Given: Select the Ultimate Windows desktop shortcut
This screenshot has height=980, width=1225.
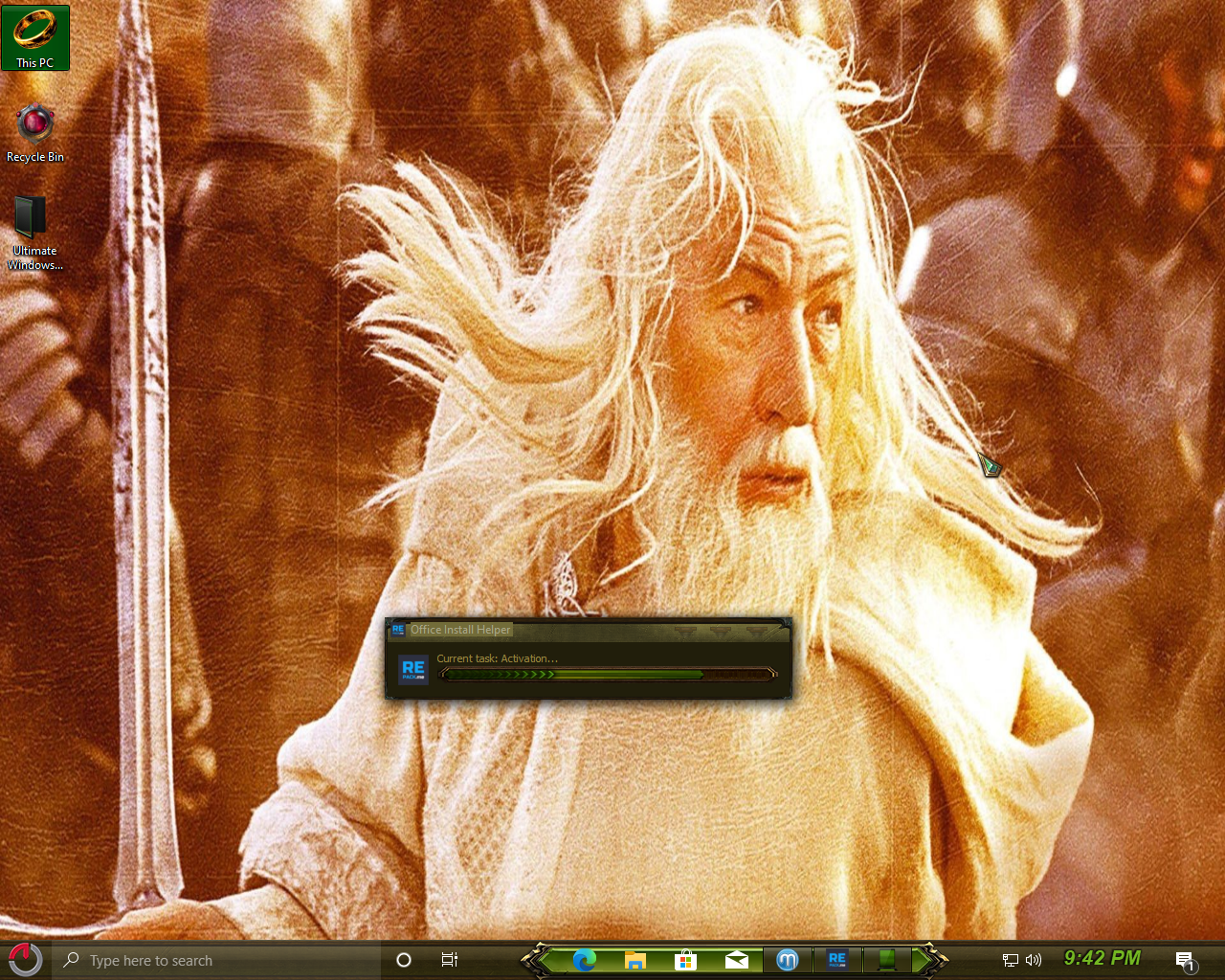Looking at the screenshot, I should pyautogui.click(x=34, y=233).
